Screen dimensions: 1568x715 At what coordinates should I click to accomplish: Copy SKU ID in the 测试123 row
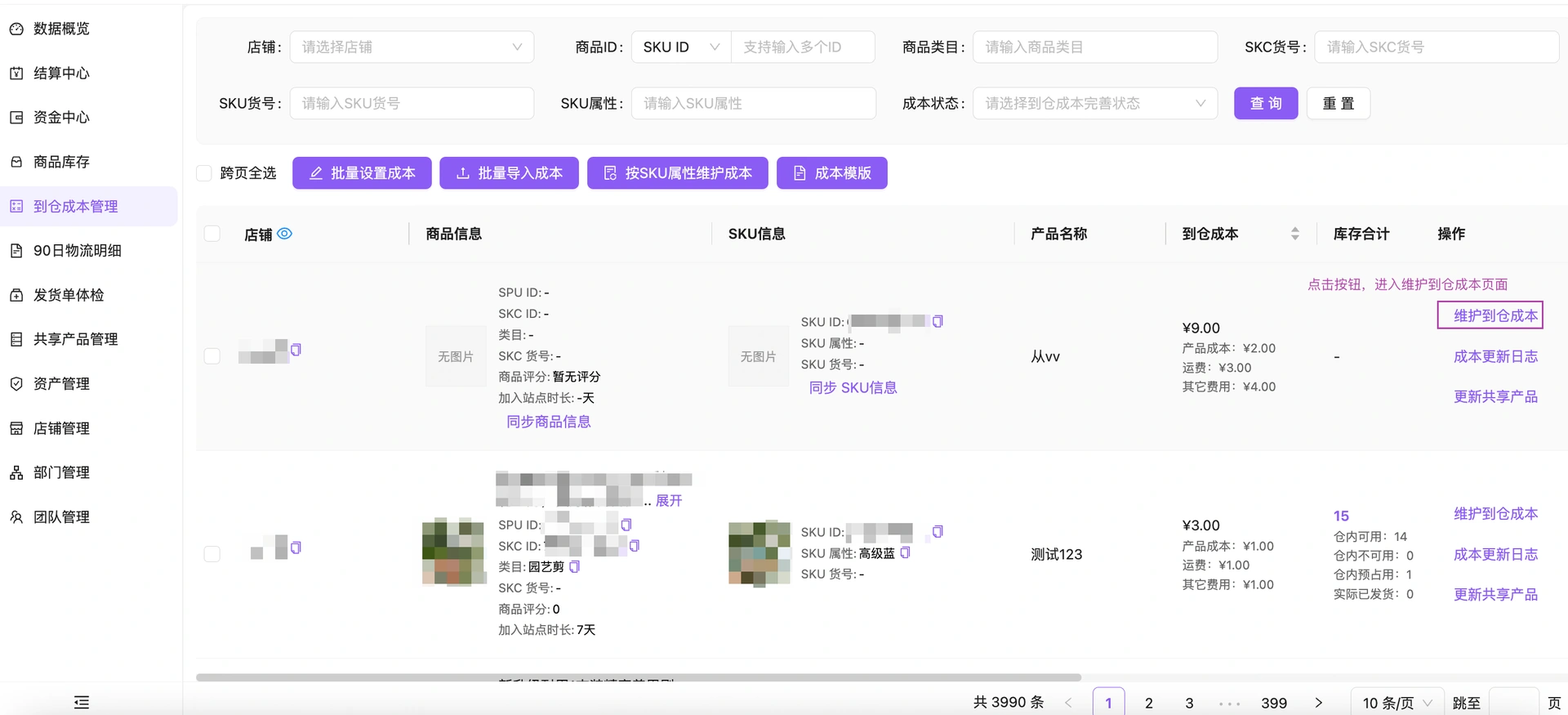[938, 532]
